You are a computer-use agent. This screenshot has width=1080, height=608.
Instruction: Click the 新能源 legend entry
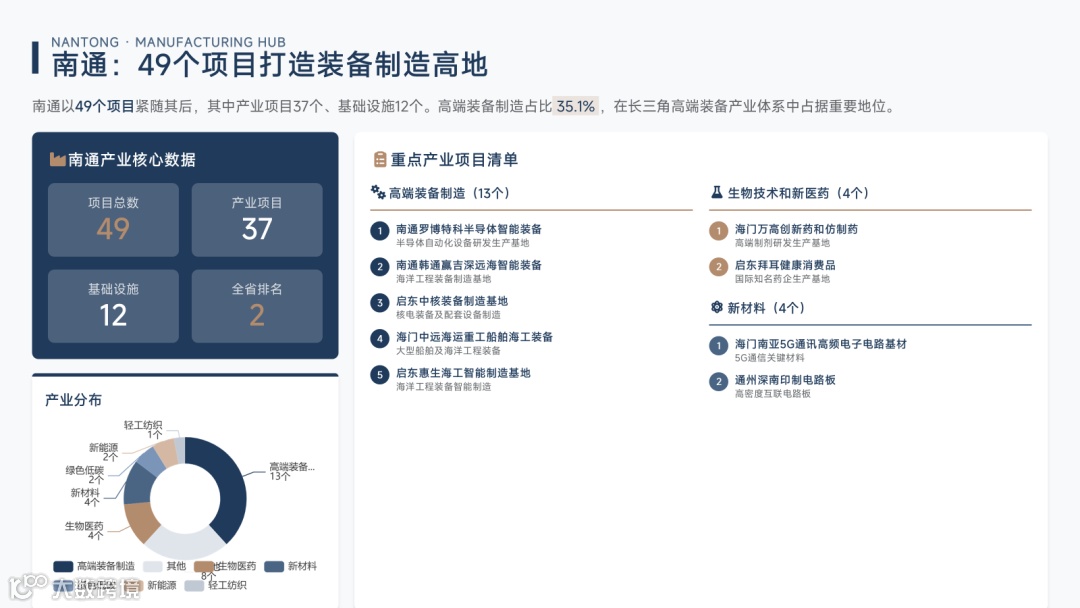pyautogui.click(x=152, y=585)
